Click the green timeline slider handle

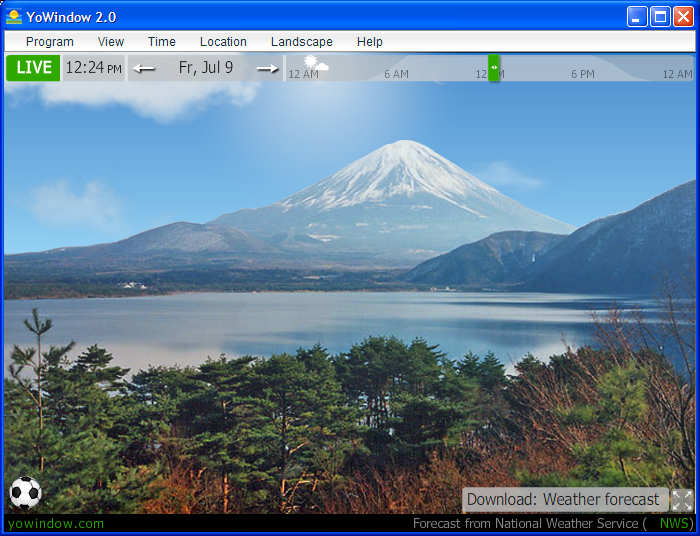(494, 68)
